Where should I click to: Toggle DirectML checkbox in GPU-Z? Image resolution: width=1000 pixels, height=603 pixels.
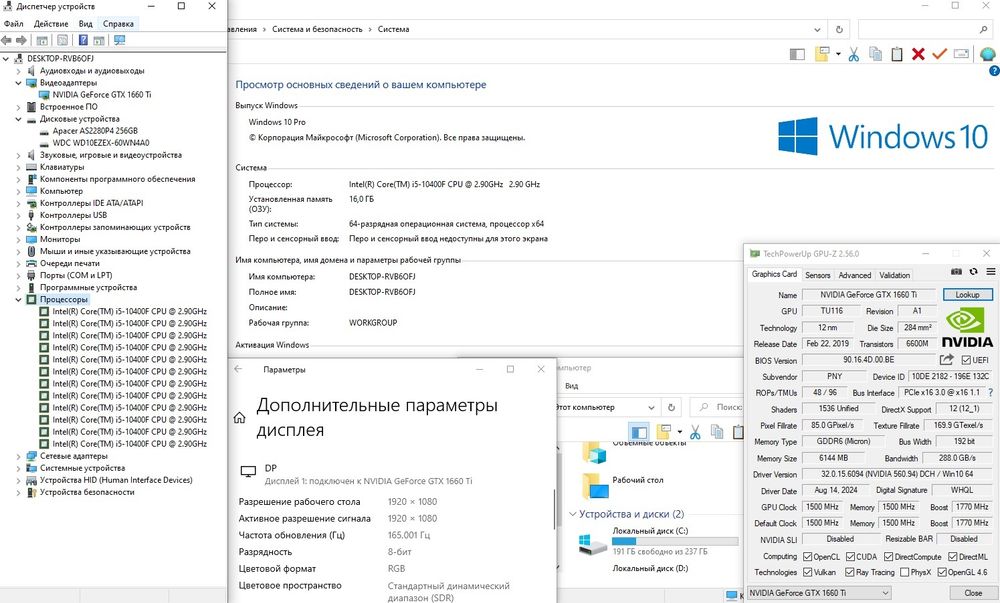coord(952,557)
